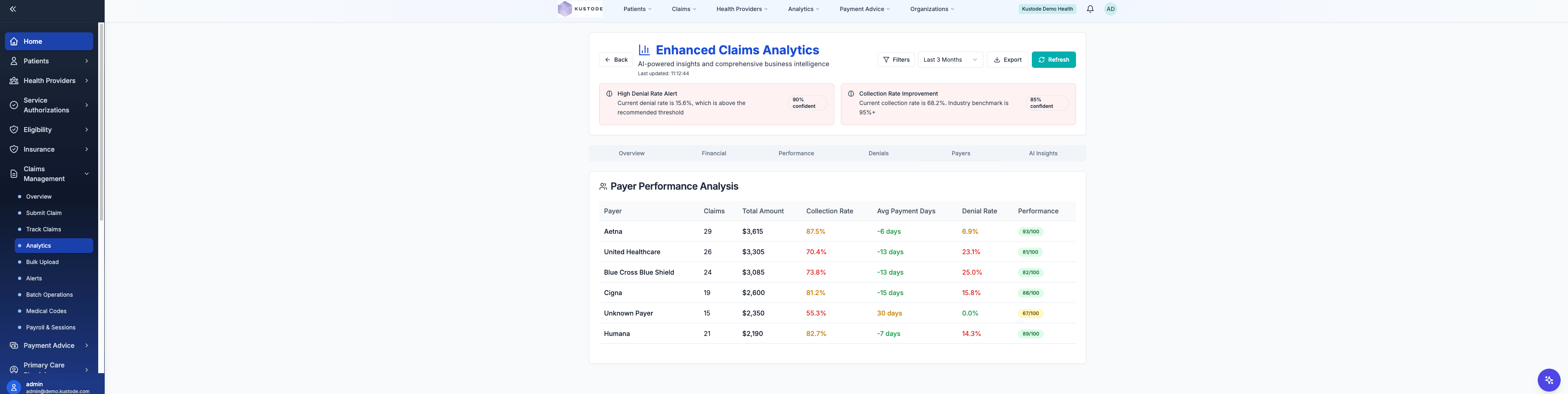Viewport: 1568px width, 394px height.
Task: Click the Export button
Action: point(1007,59)
